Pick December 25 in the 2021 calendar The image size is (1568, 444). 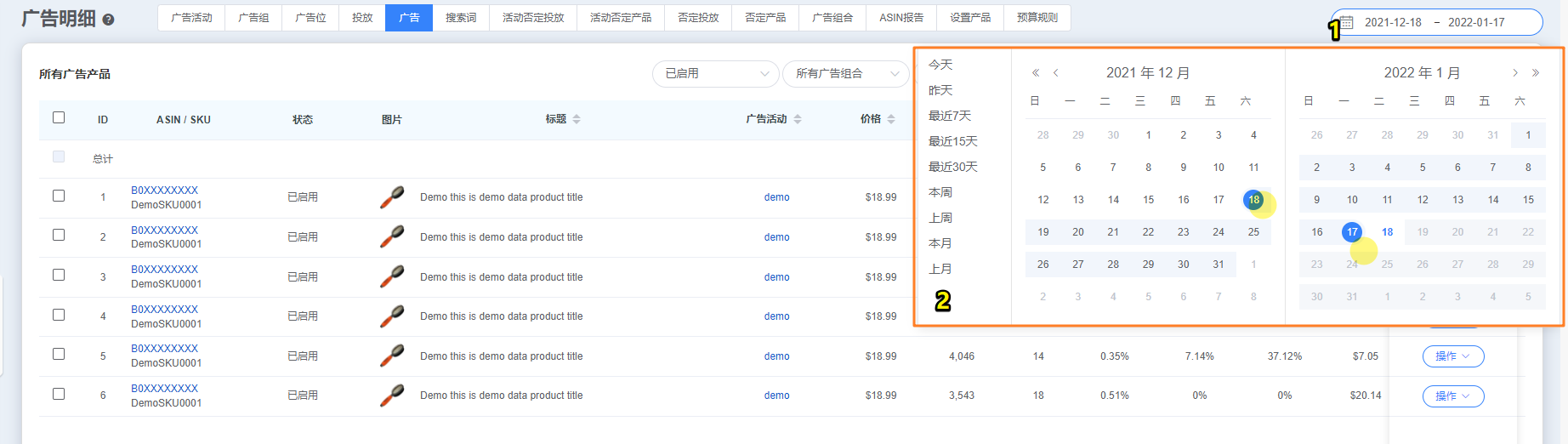pos(1253,232)
